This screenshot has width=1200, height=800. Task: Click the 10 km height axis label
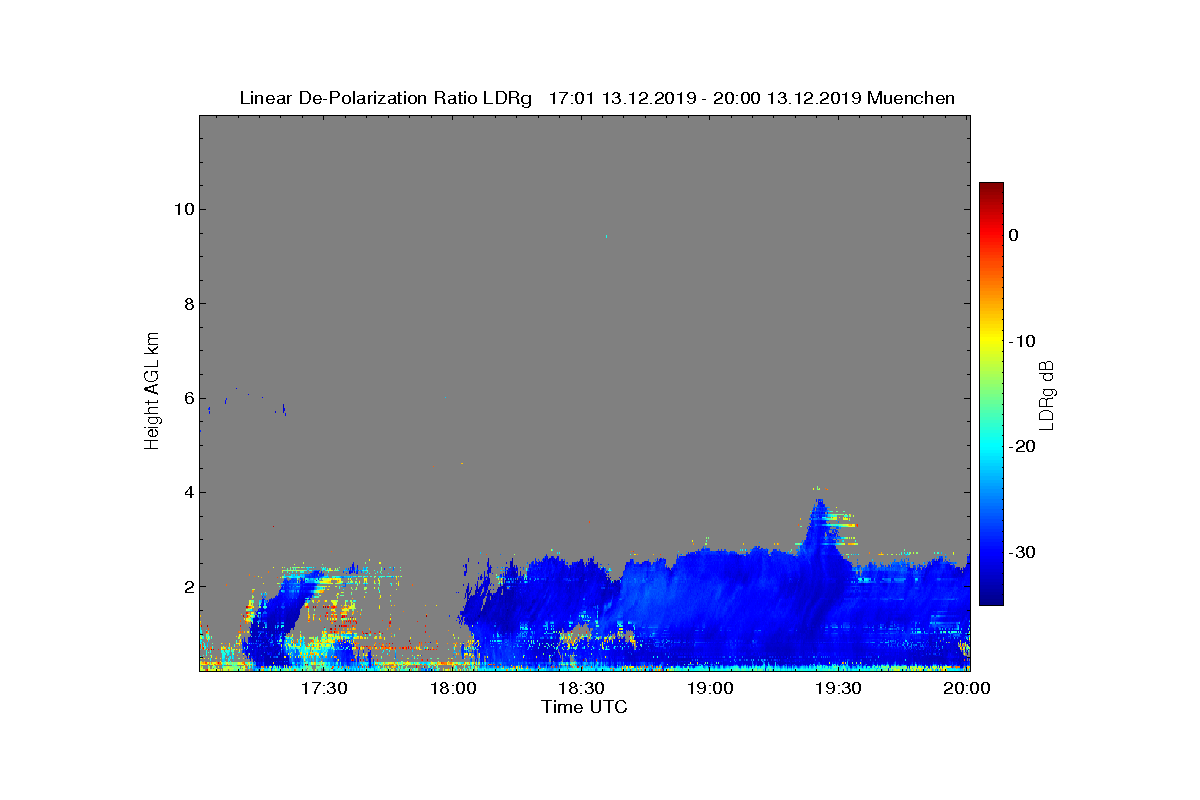coord(184,209)
